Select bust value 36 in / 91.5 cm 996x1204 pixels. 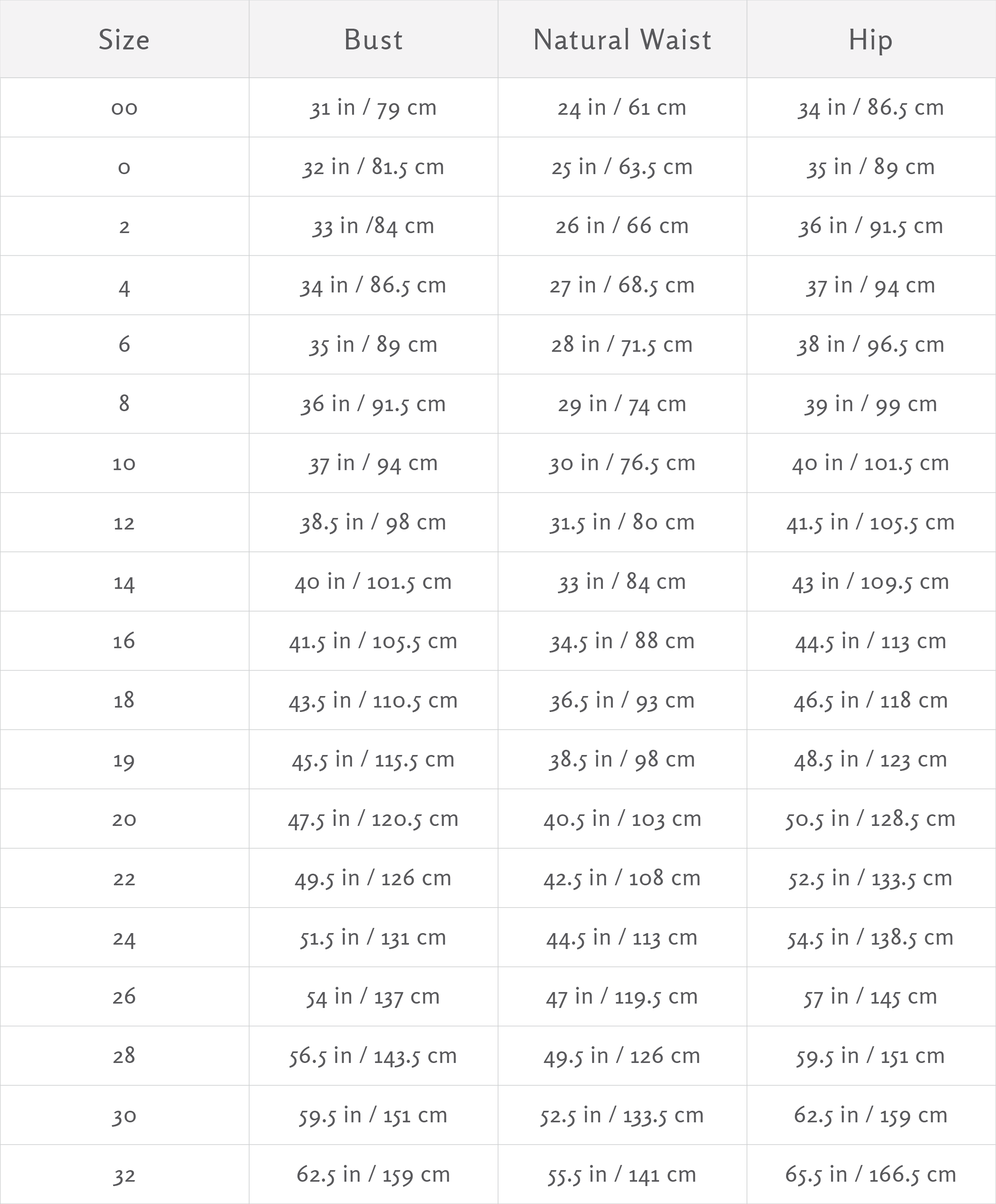pyautogui.click(x=373, y=404)
